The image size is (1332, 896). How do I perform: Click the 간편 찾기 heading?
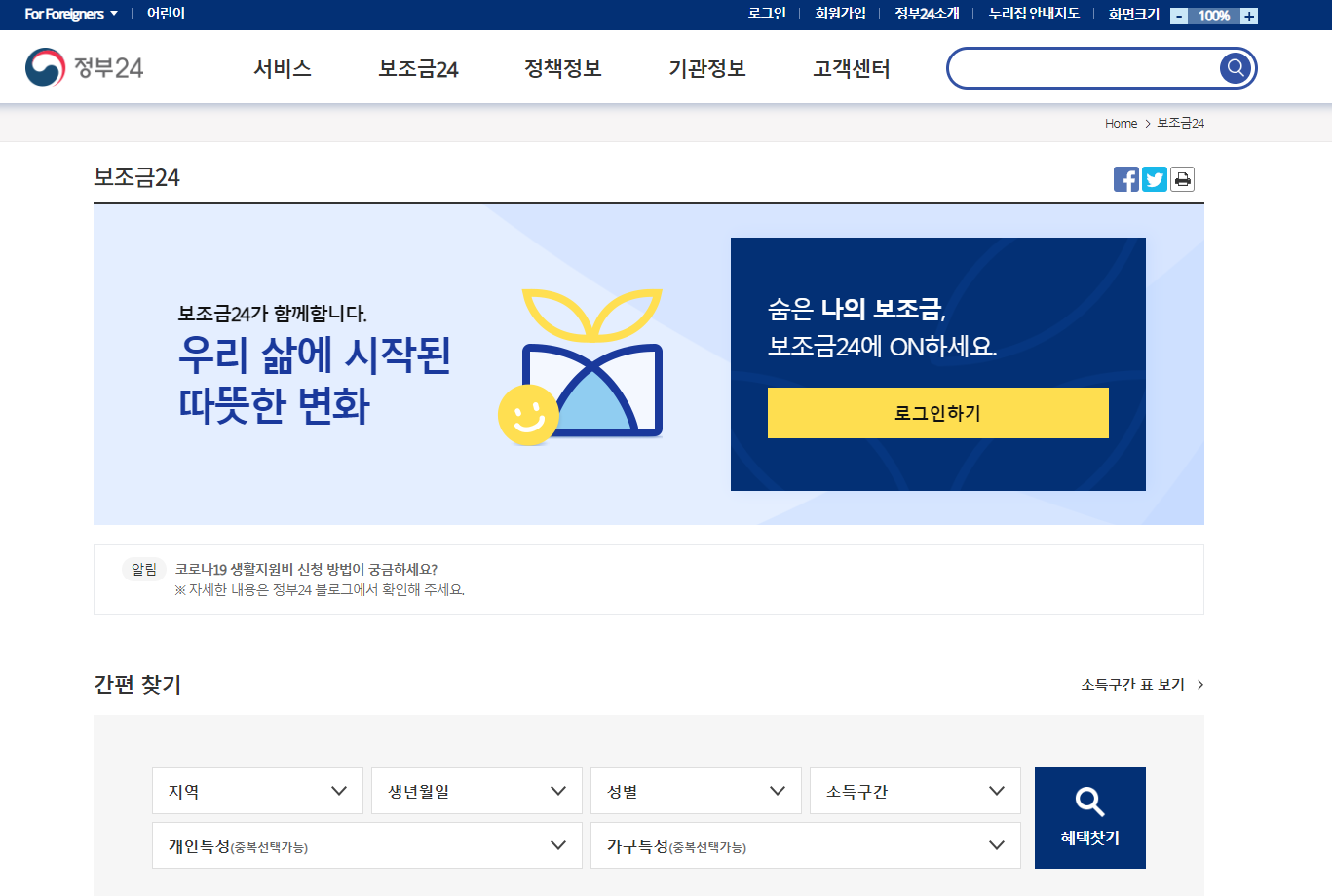pos(137,685)
